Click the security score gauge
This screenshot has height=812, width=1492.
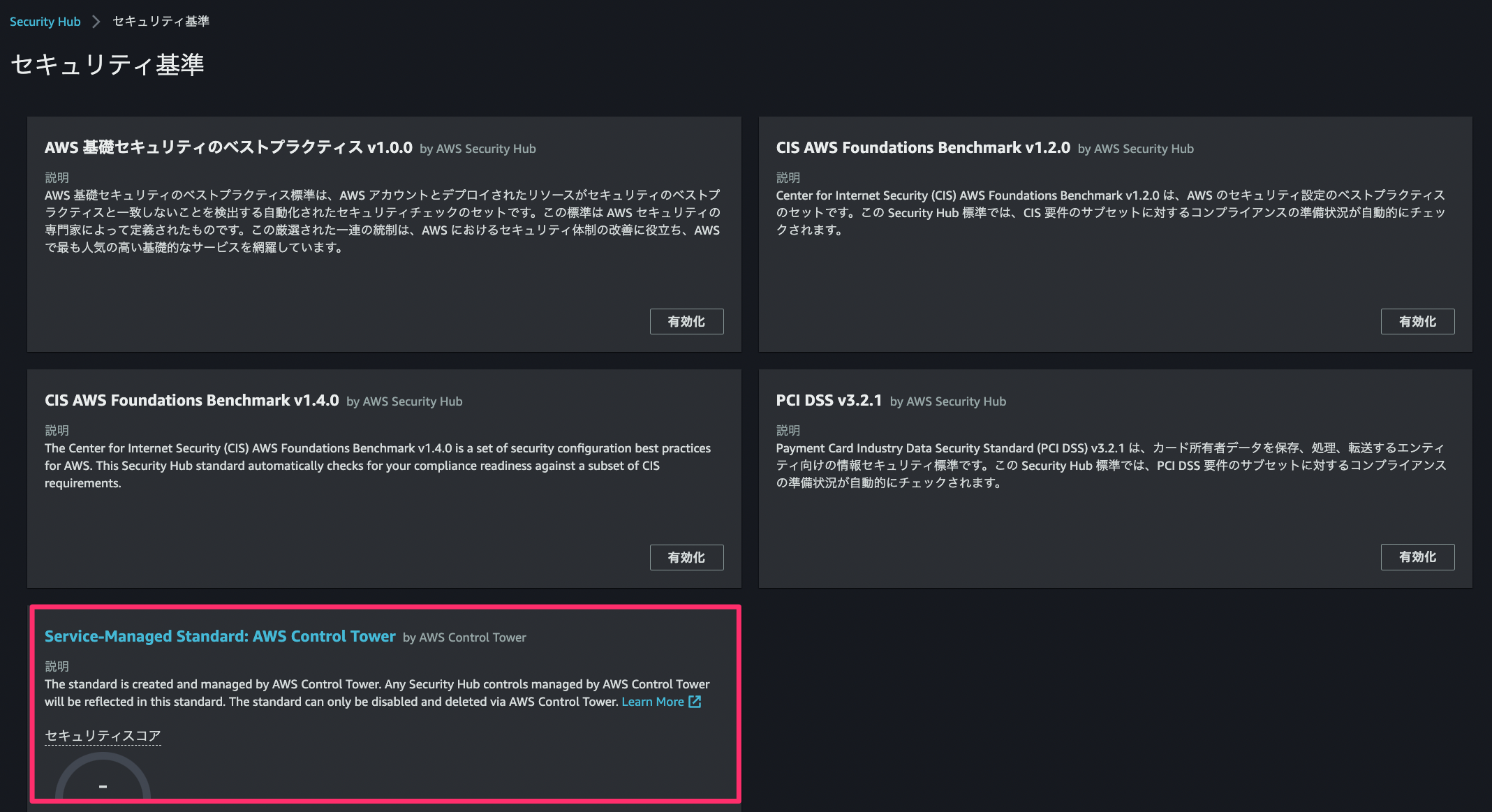(103, 776)
